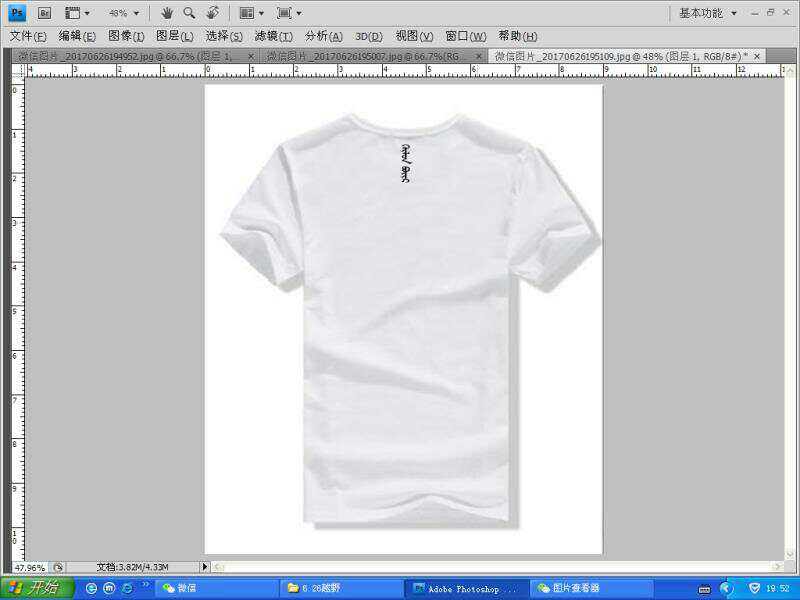Open the 3D(D) menu
The height and width of the screenshot is (600, 800).
[369, 36]
